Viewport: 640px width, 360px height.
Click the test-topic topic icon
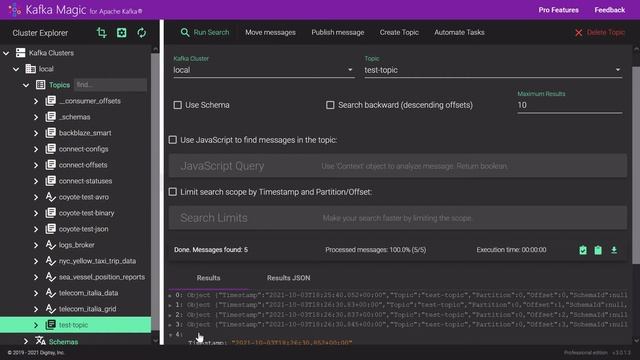[x=51, y=325]
